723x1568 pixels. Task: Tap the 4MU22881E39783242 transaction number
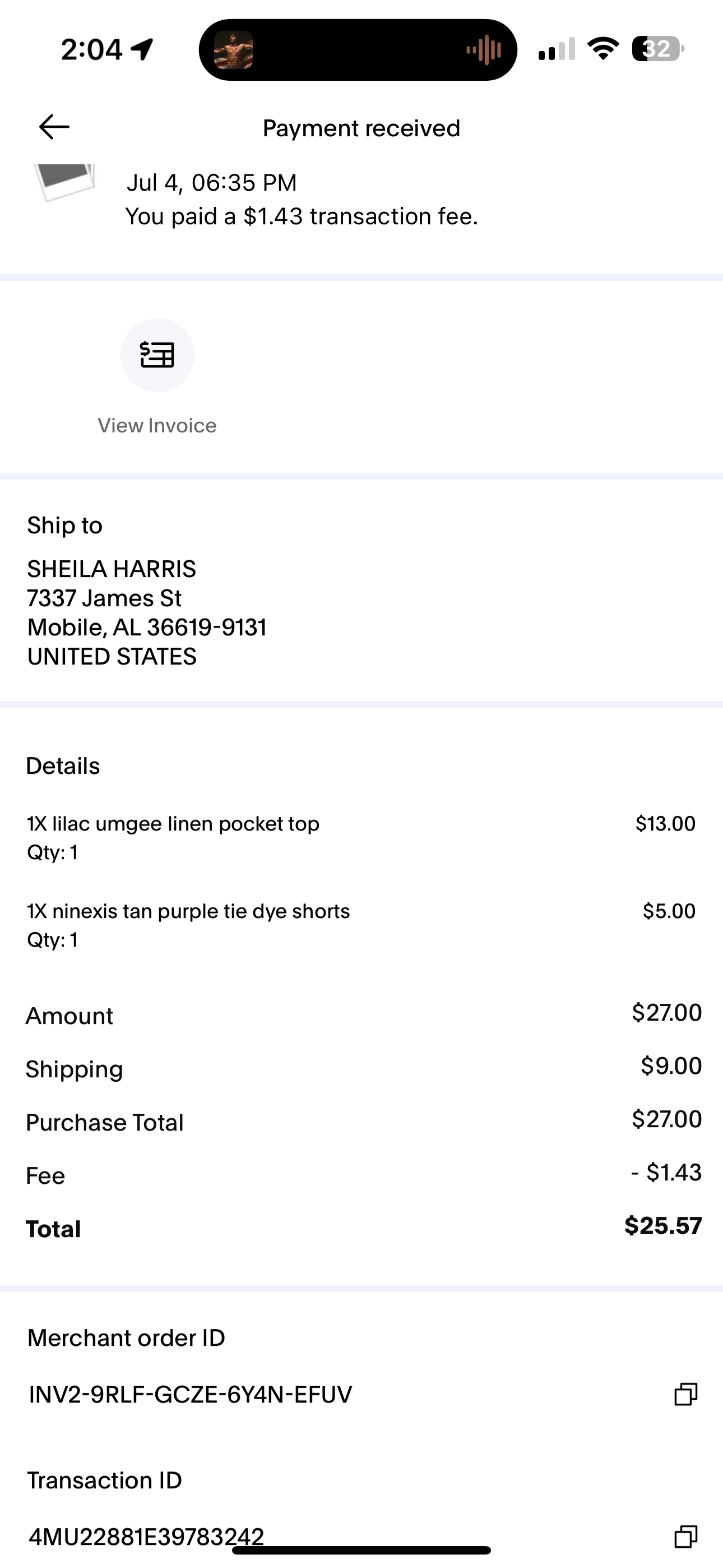point(147,1537)
